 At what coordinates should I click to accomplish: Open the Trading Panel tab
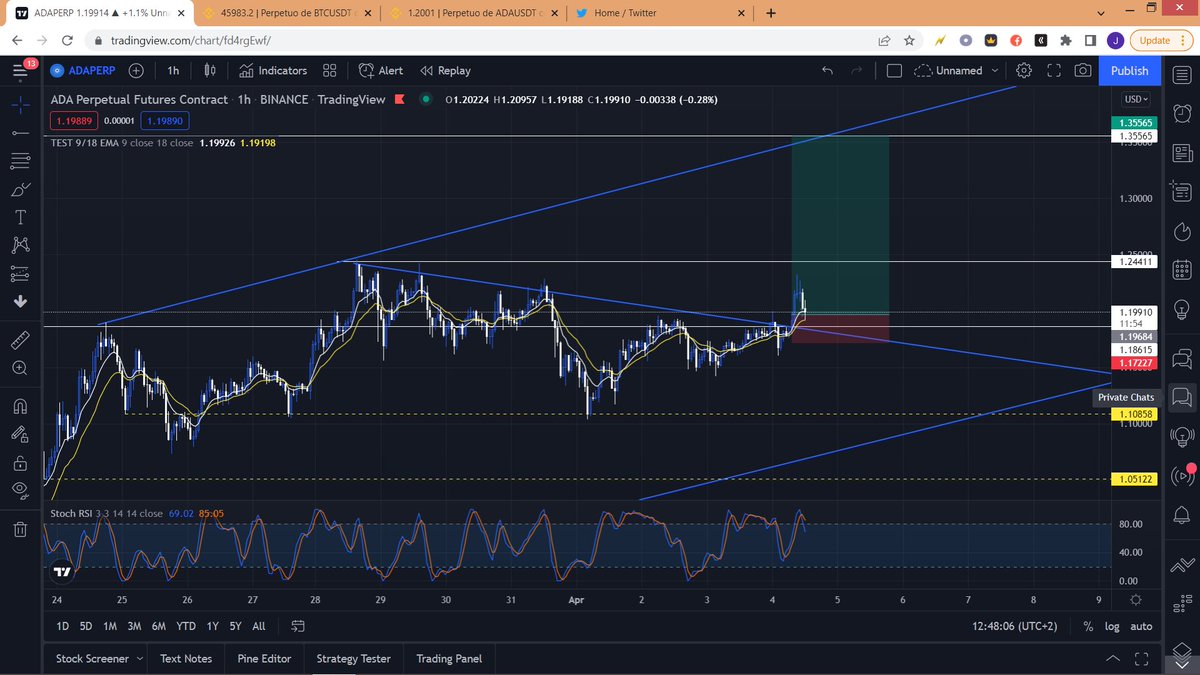(449, 658)
